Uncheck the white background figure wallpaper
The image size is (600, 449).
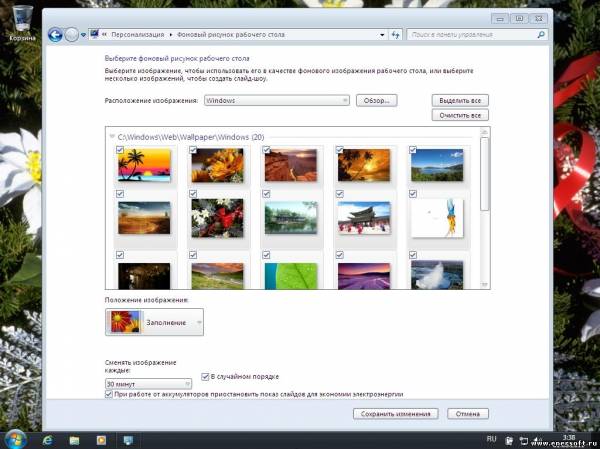click(x=412, y=194)
